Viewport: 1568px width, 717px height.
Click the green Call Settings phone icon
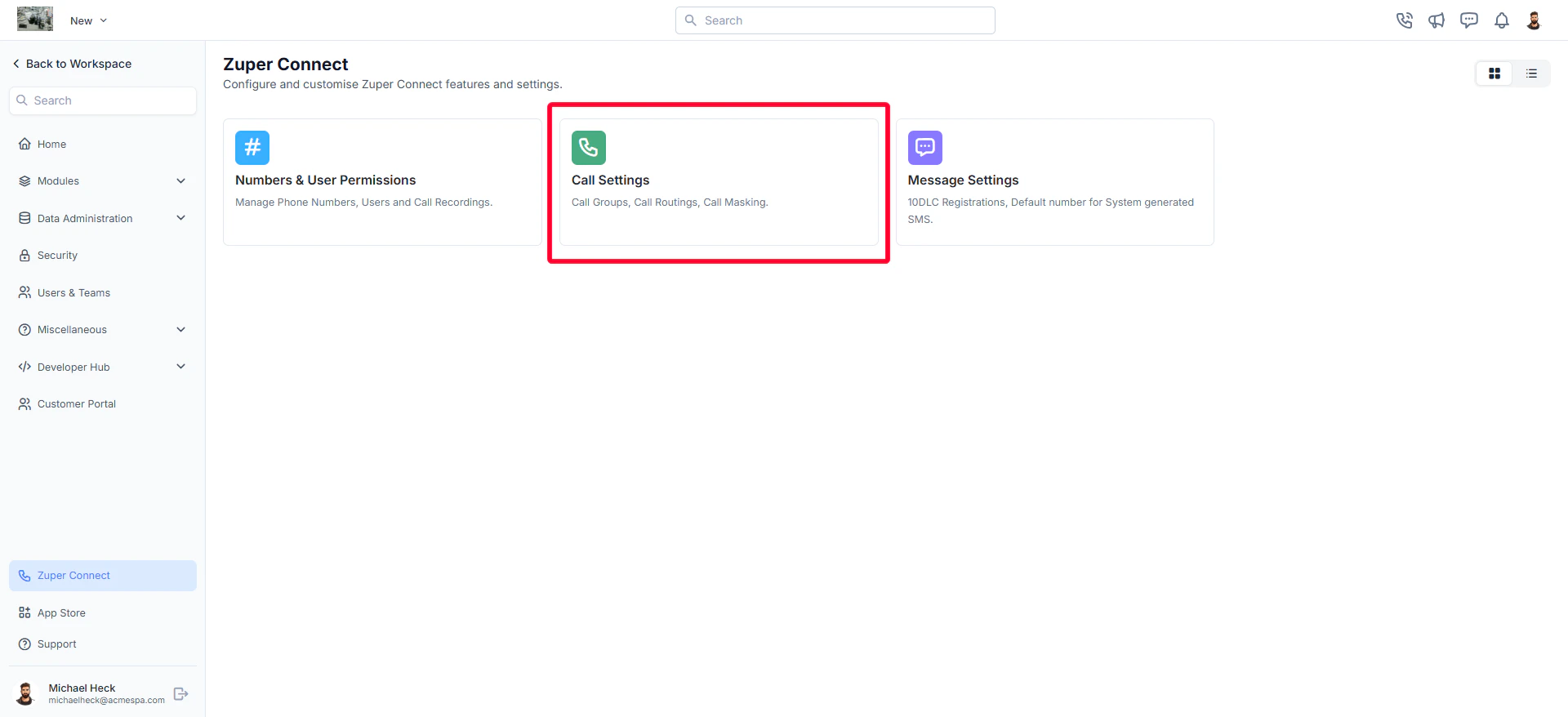tap(589, 148)
